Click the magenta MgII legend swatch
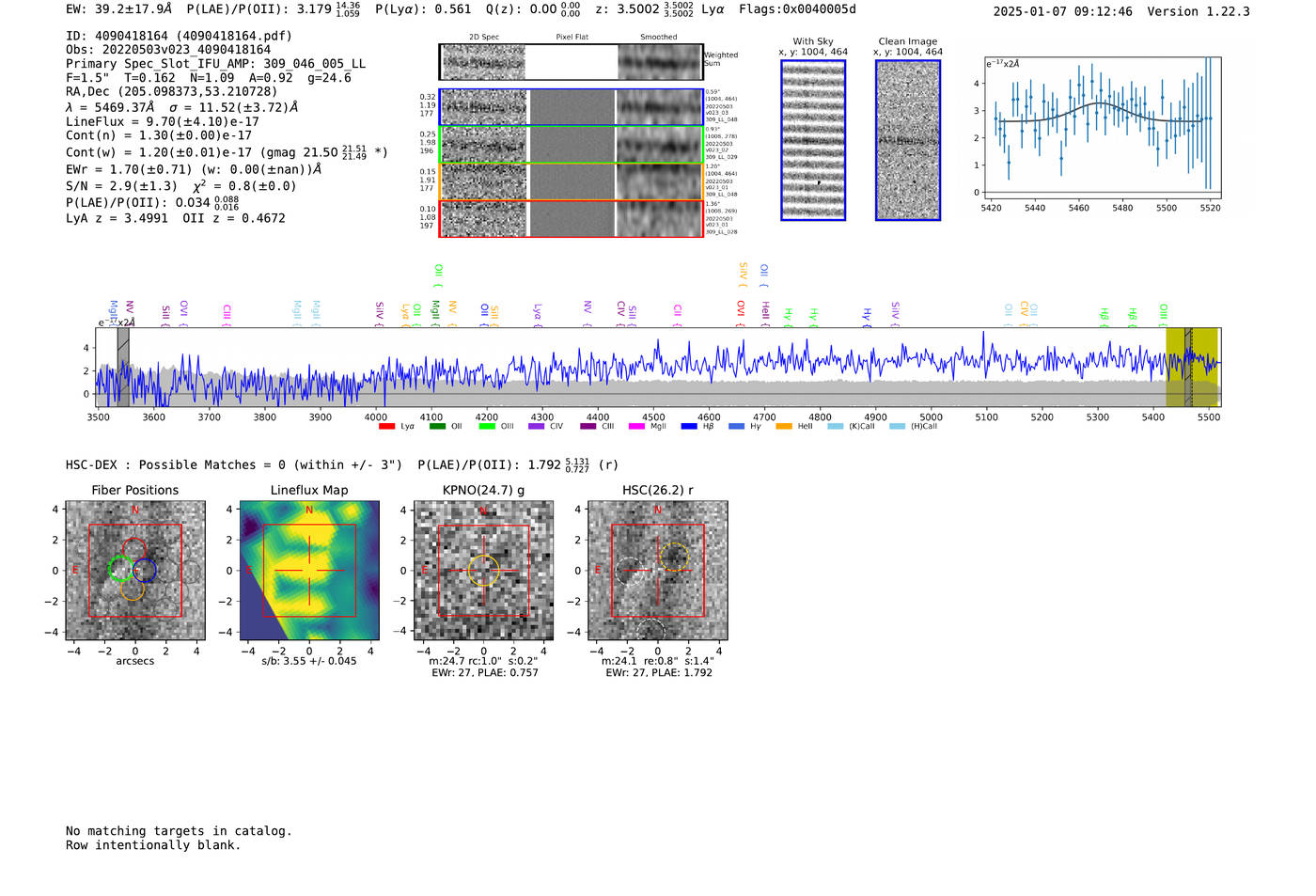Screen dimensions: 1316x896 point(636,427)
